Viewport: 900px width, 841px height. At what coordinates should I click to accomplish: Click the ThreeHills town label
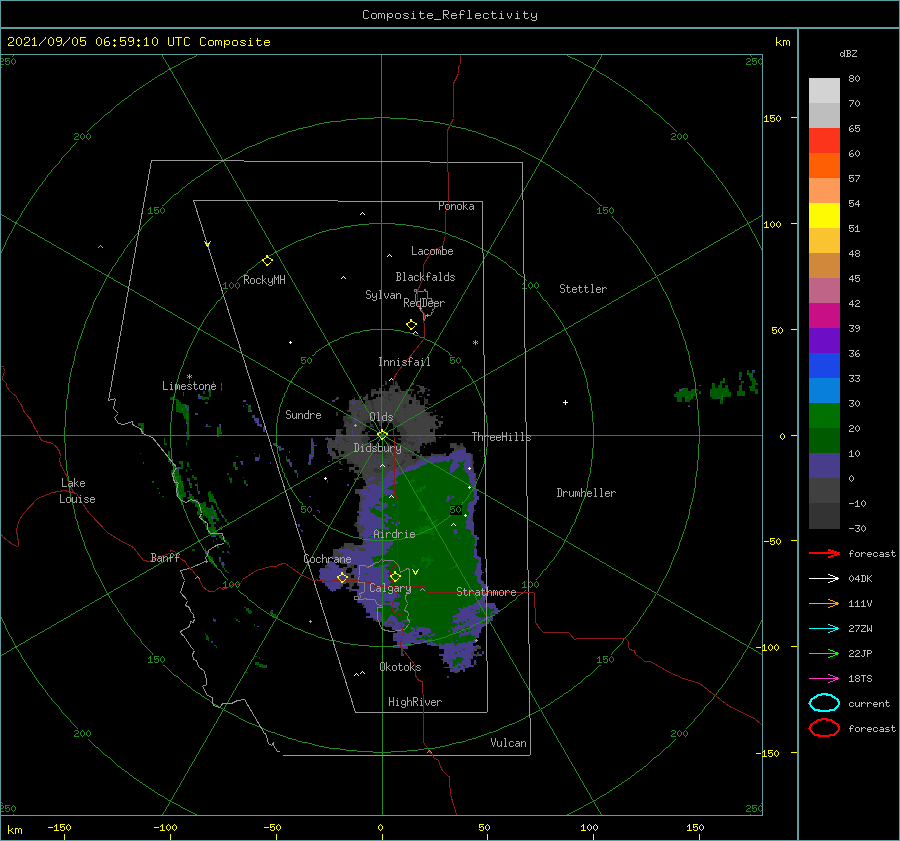coord(501,437)
